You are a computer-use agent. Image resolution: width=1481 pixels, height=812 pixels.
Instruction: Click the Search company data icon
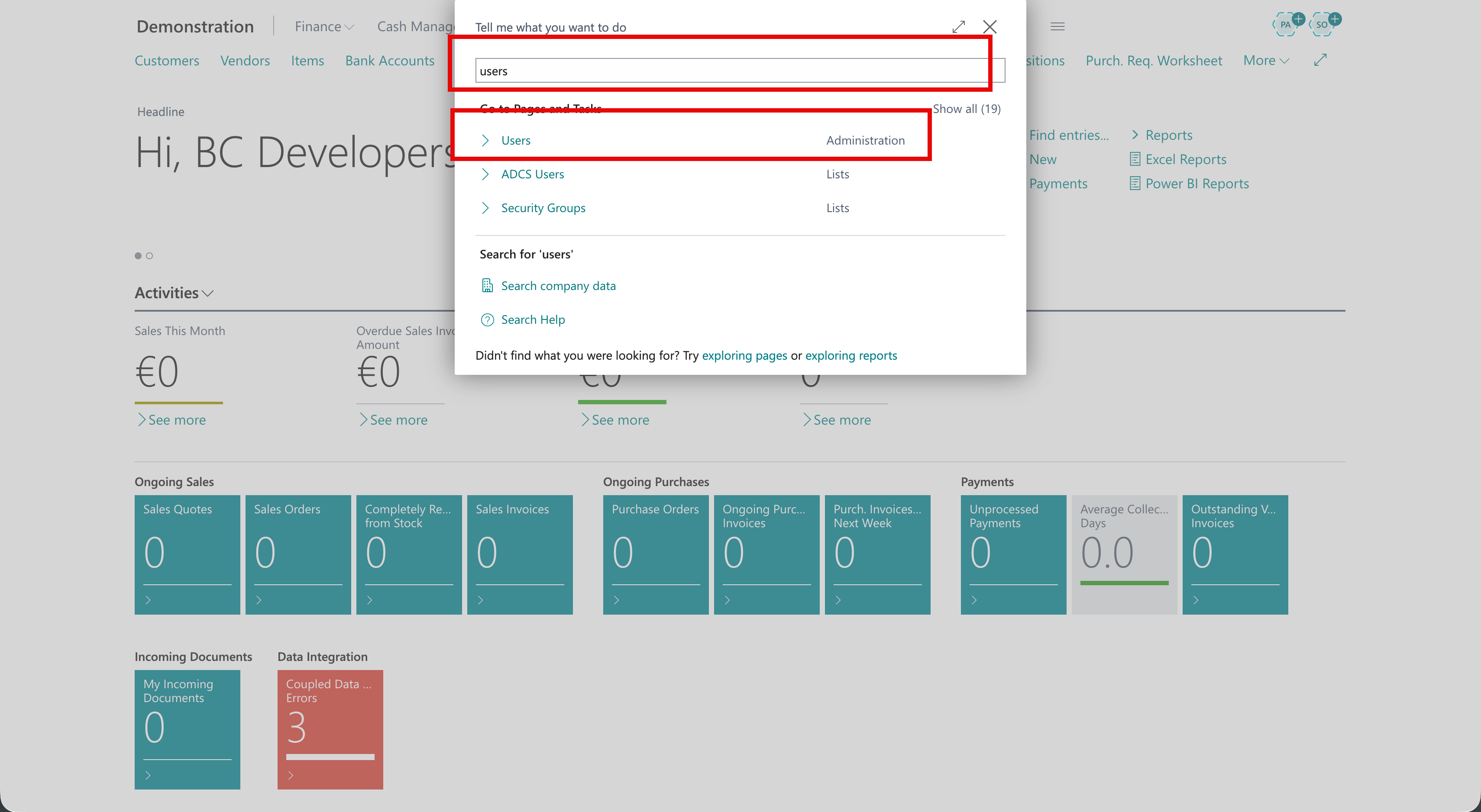pos(487,286)
